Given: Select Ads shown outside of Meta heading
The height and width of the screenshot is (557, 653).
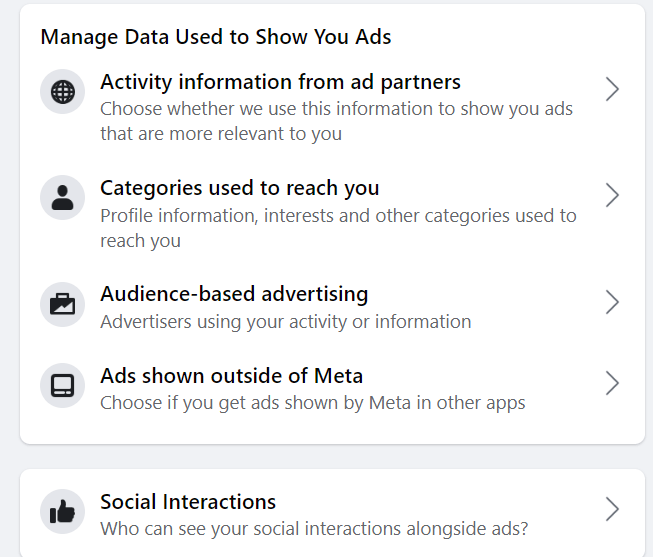Looking at the screenshot, I should 231,376.
